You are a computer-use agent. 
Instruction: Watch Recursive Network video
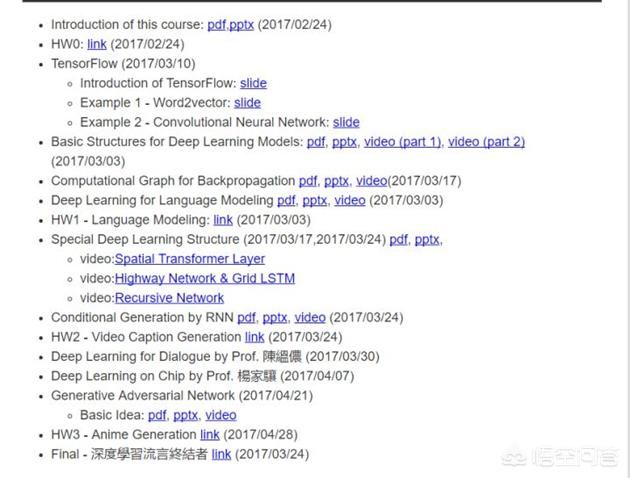pos(169,298)
